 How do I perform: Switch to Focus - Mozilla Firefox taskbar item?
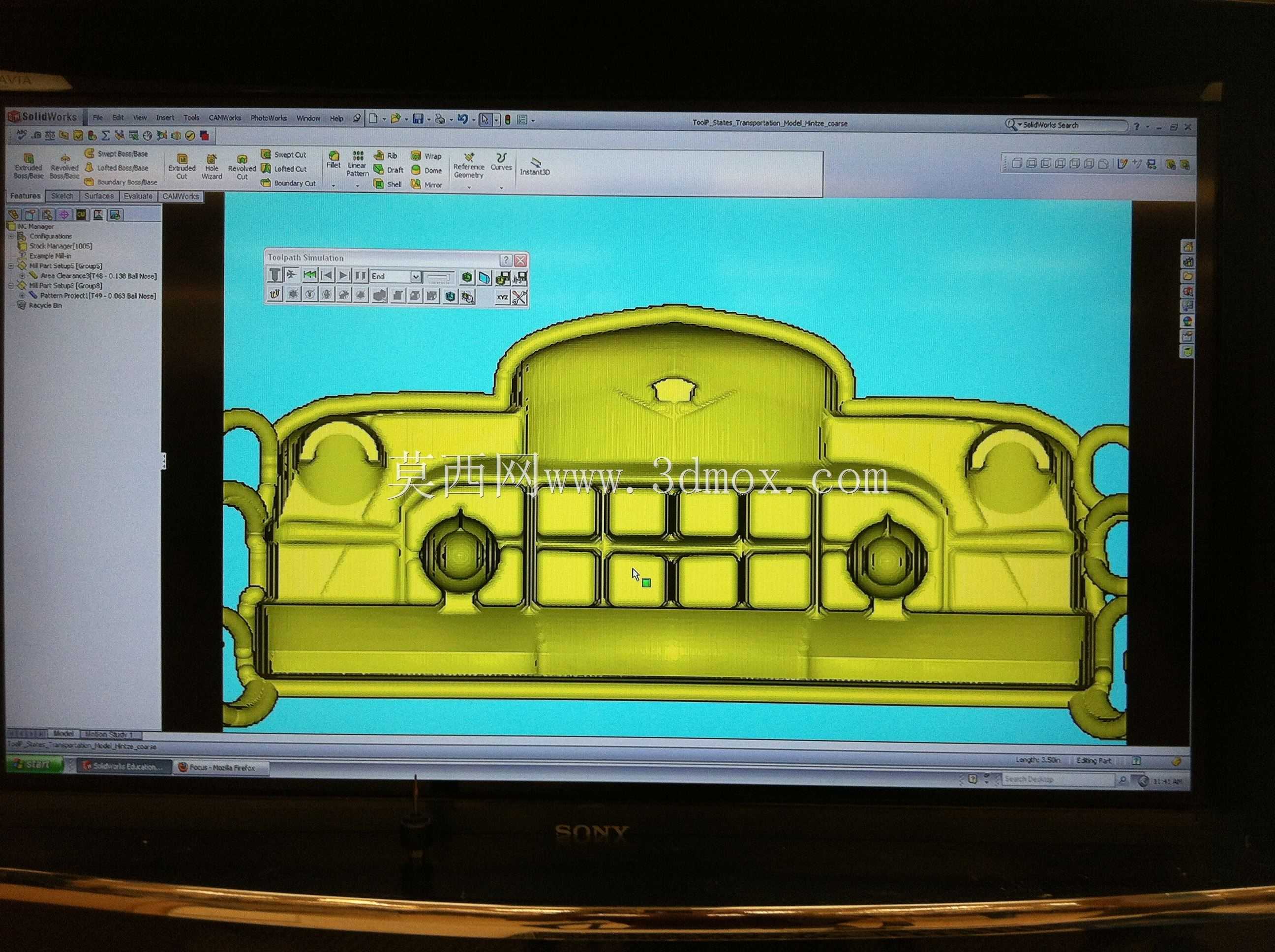point(221,768)
